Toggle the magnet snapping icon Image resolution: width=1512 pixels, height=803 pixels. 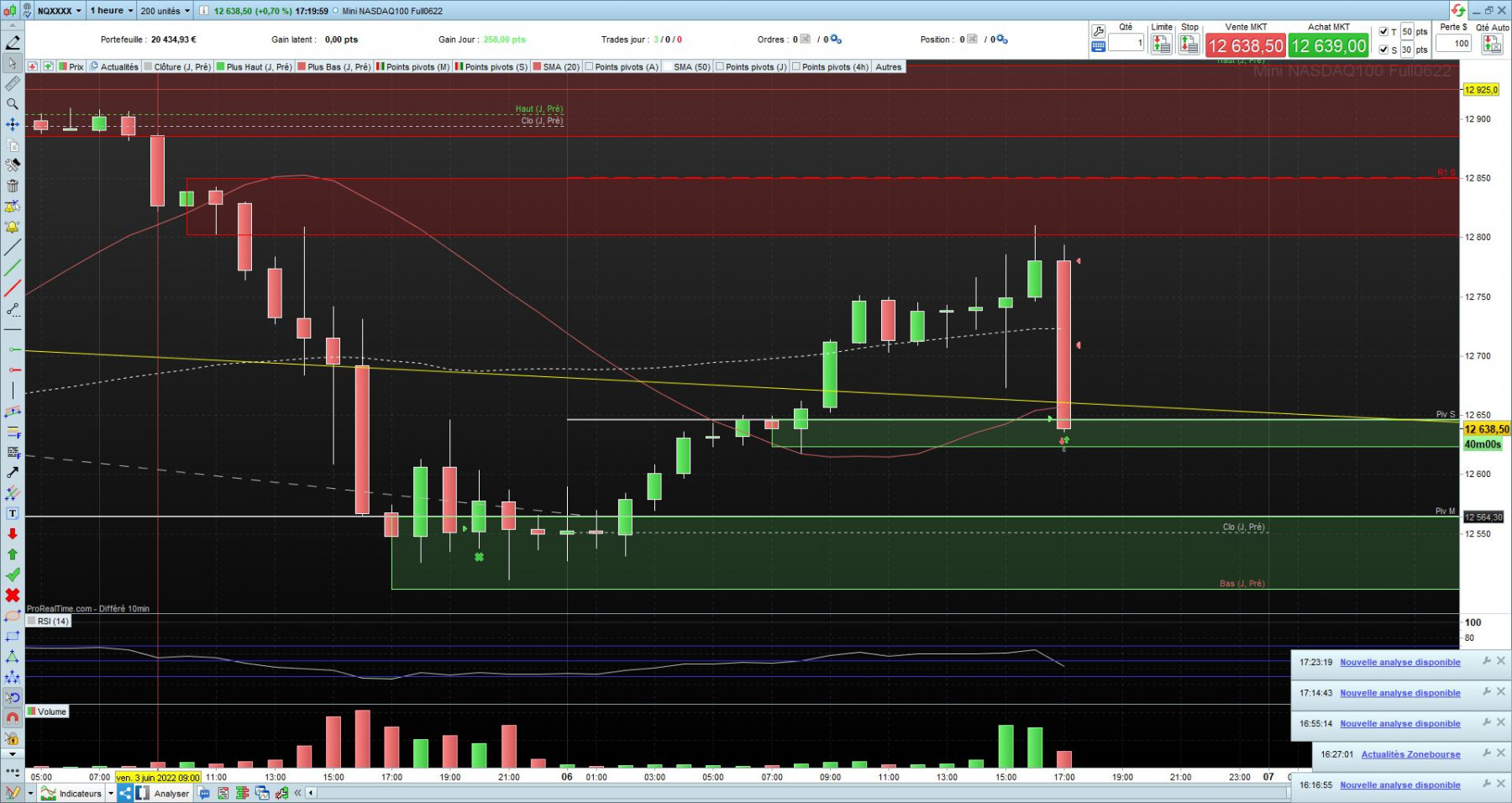coord(13,718)
